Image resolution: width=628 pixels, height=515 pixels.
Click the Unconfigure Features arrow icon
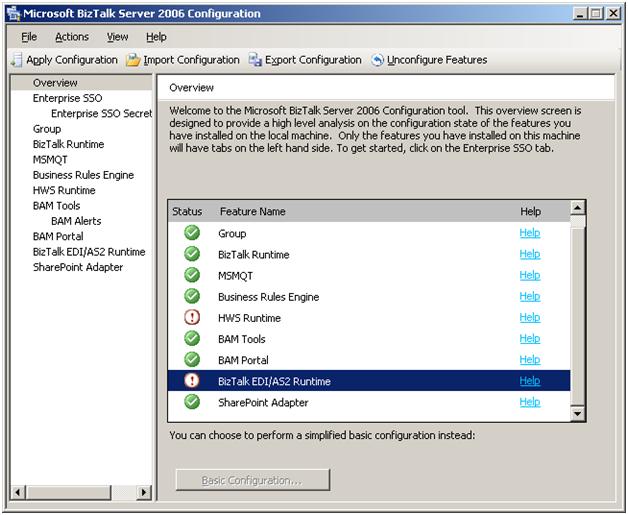pyautogui.click(x=377, y=60)
